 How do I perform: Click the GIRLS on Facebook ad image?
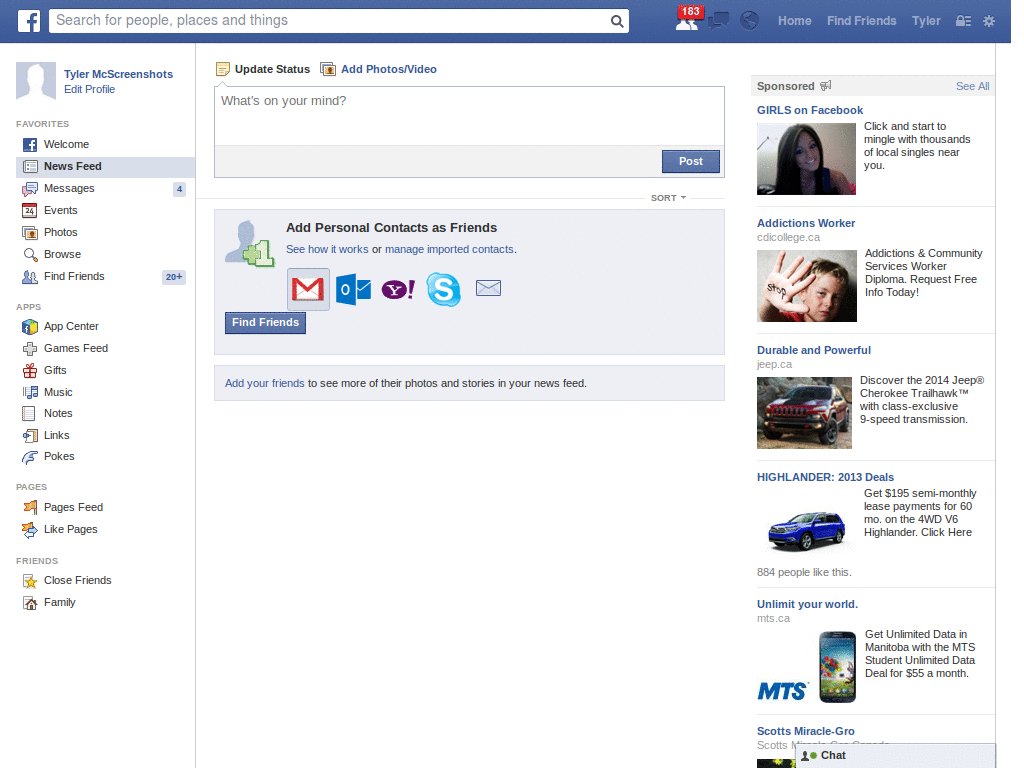tap(806, 159)
